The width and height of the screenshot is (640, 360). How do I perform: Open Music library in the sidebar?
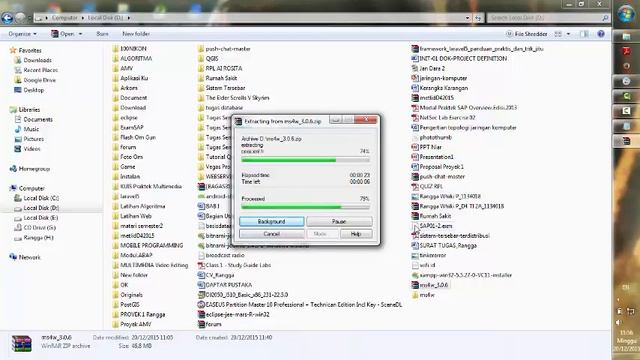(x=27, y=129)
